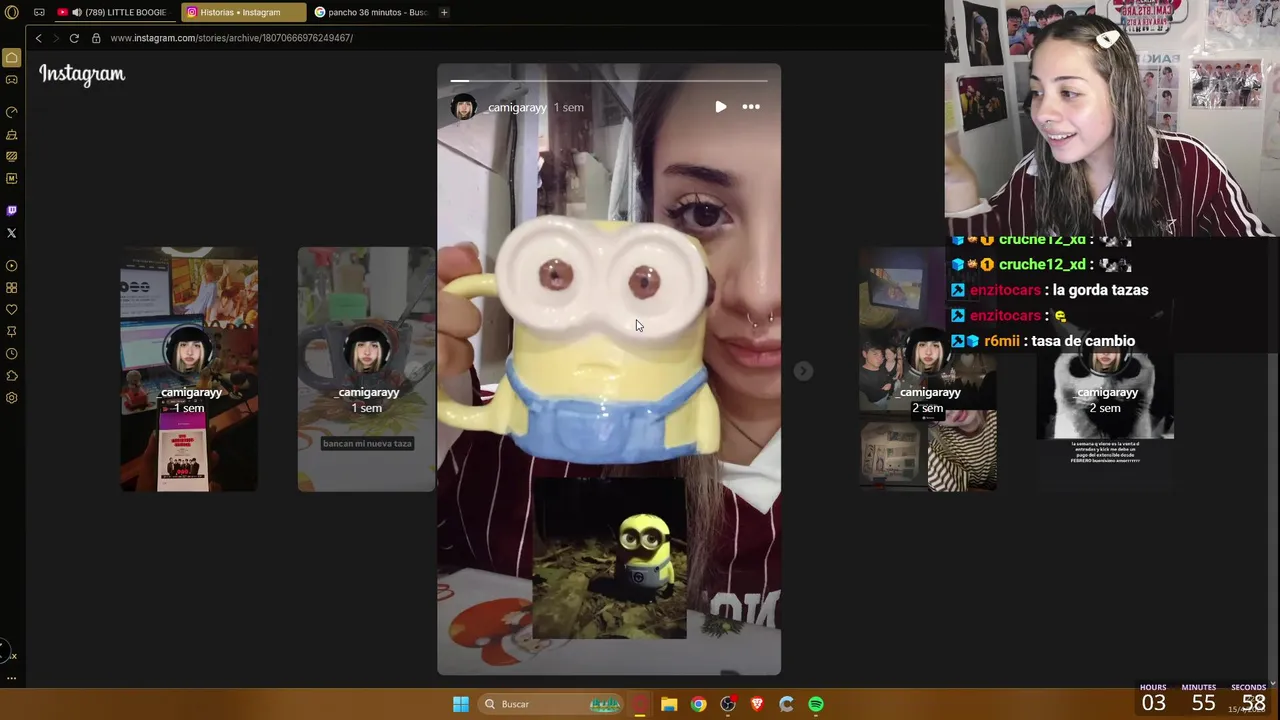
Task: Switch to the LITTLE BOOGIE YouTube tab
Action: (115, 12)
